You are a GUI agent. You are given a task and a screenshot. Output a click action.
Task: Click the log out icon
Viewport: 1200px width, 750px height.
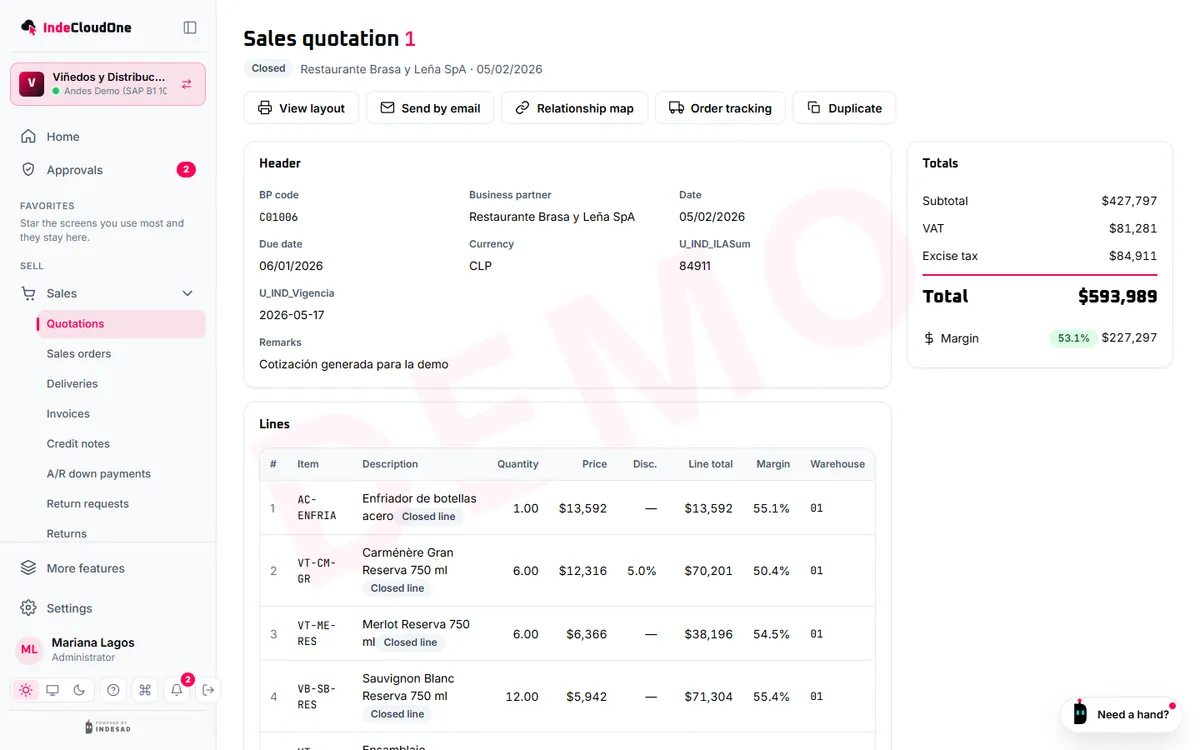coord(208,690)
